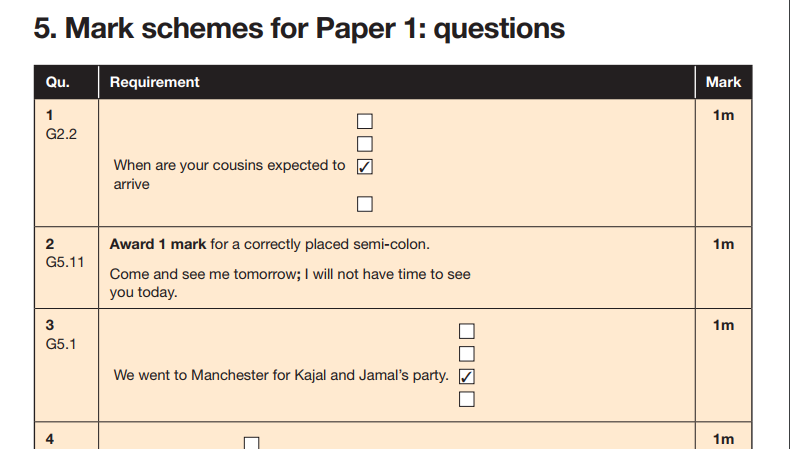The height and width of the screenshot is (449, 790).
Task: Click the "5. Mark schemes for Paper 1" heading
Action: pos(299,29)
